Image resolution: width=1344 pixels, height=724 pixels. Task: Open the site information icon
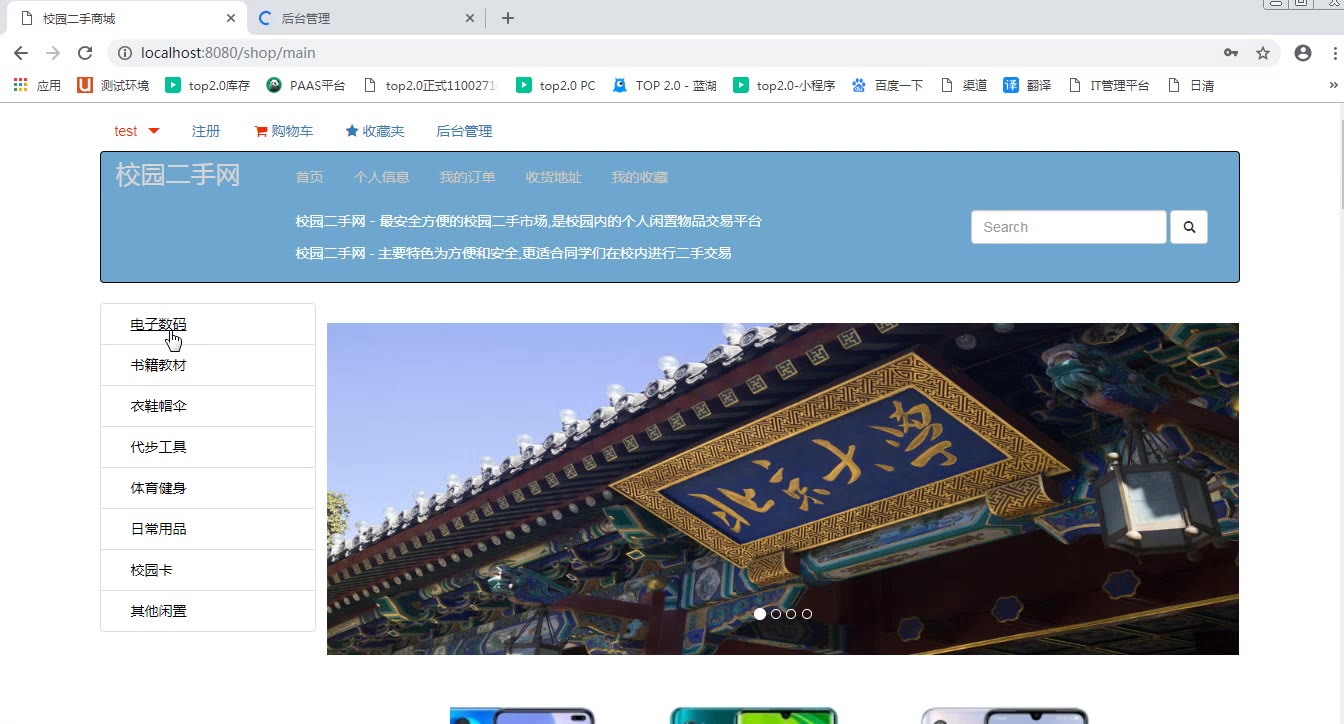[125, 53]
